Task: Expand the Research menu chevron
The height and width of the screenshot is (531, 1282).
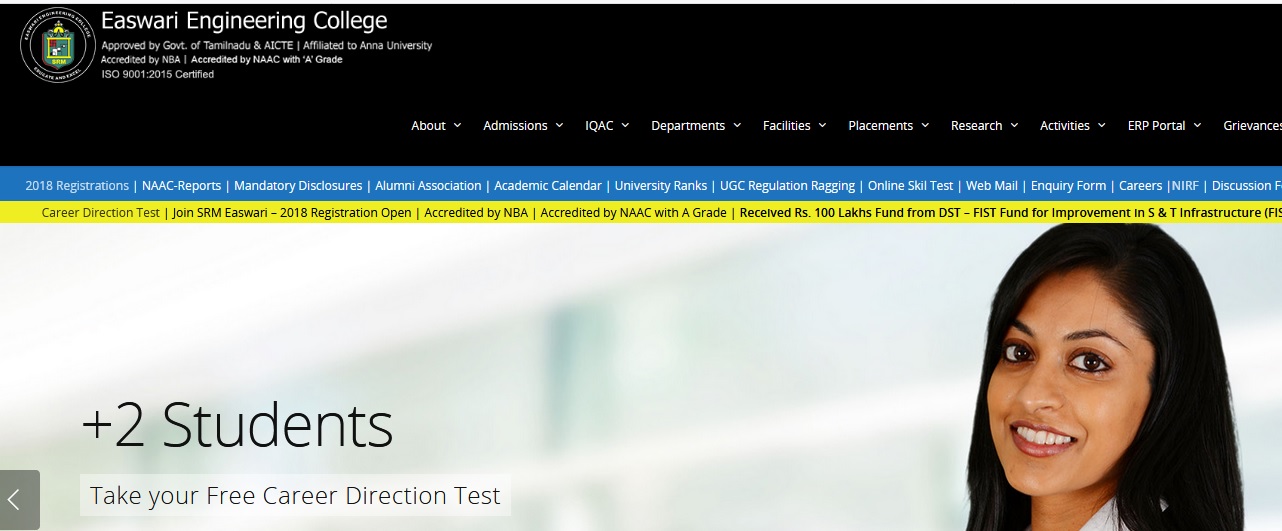Action: tap(1014, 125)
